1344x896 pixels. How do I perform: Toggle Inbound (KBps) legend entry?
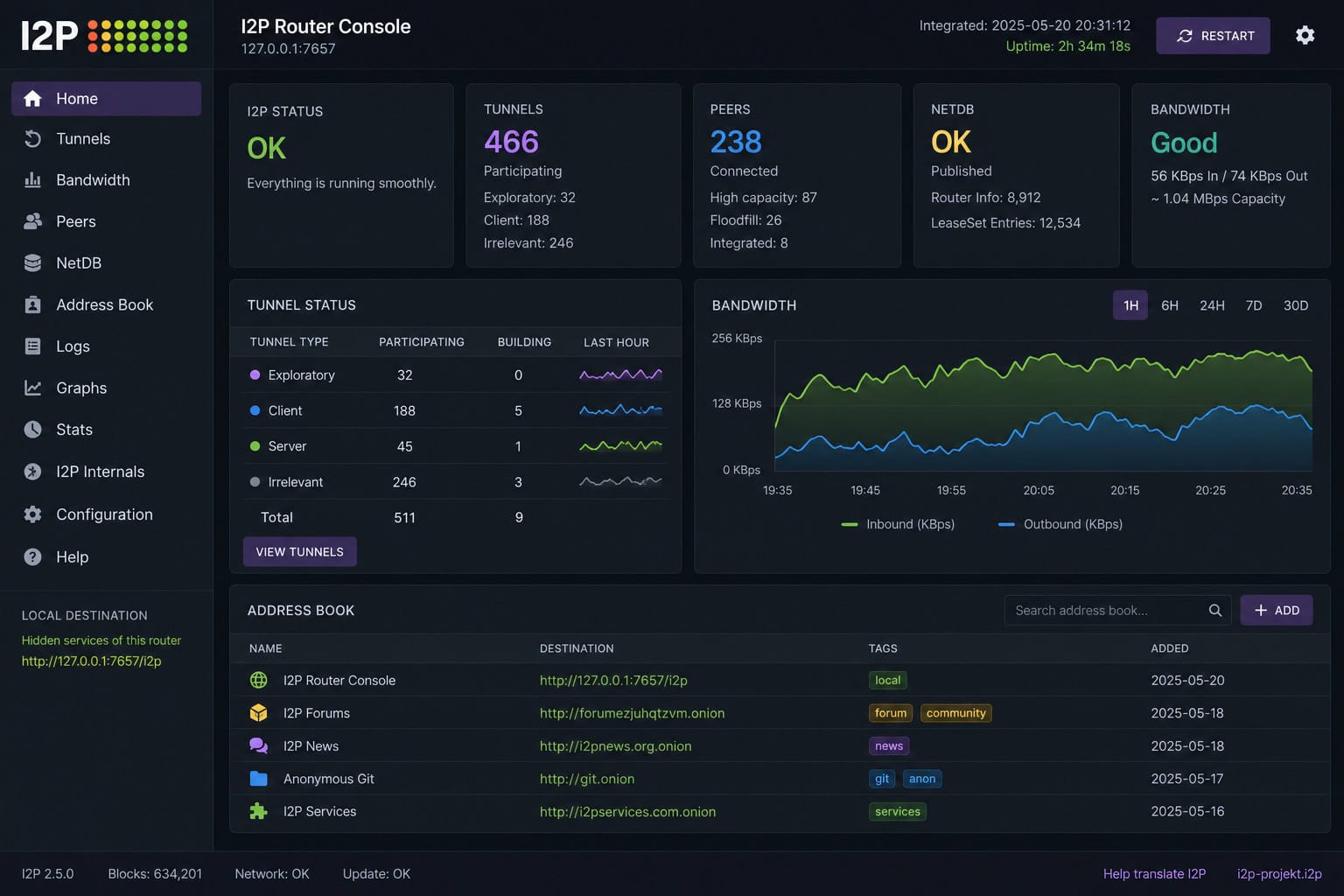point(898,524)
